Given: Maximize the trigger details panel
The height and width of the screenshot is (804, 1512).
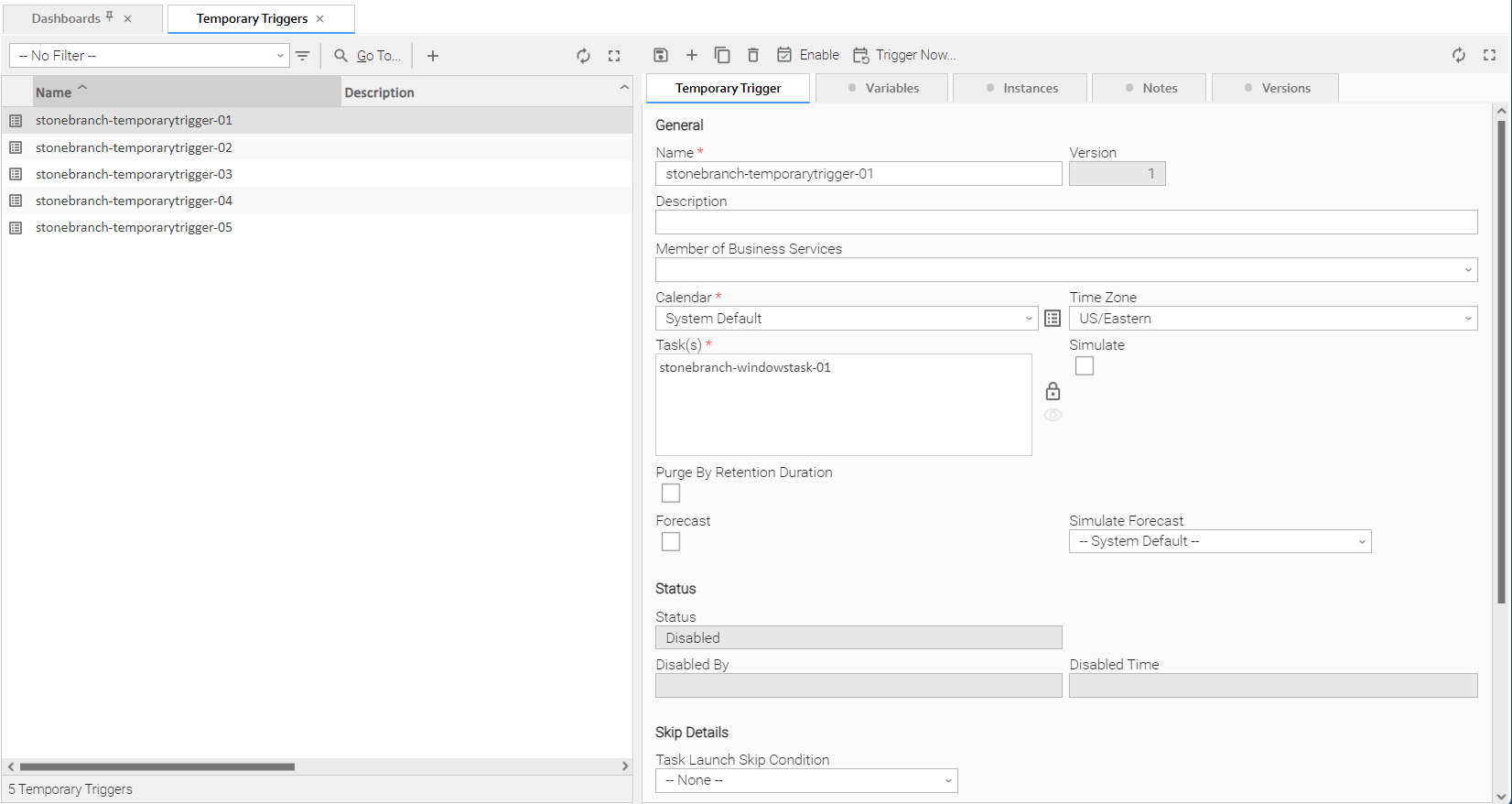Looking at the screenshot, I should (x=1489, y=55).
